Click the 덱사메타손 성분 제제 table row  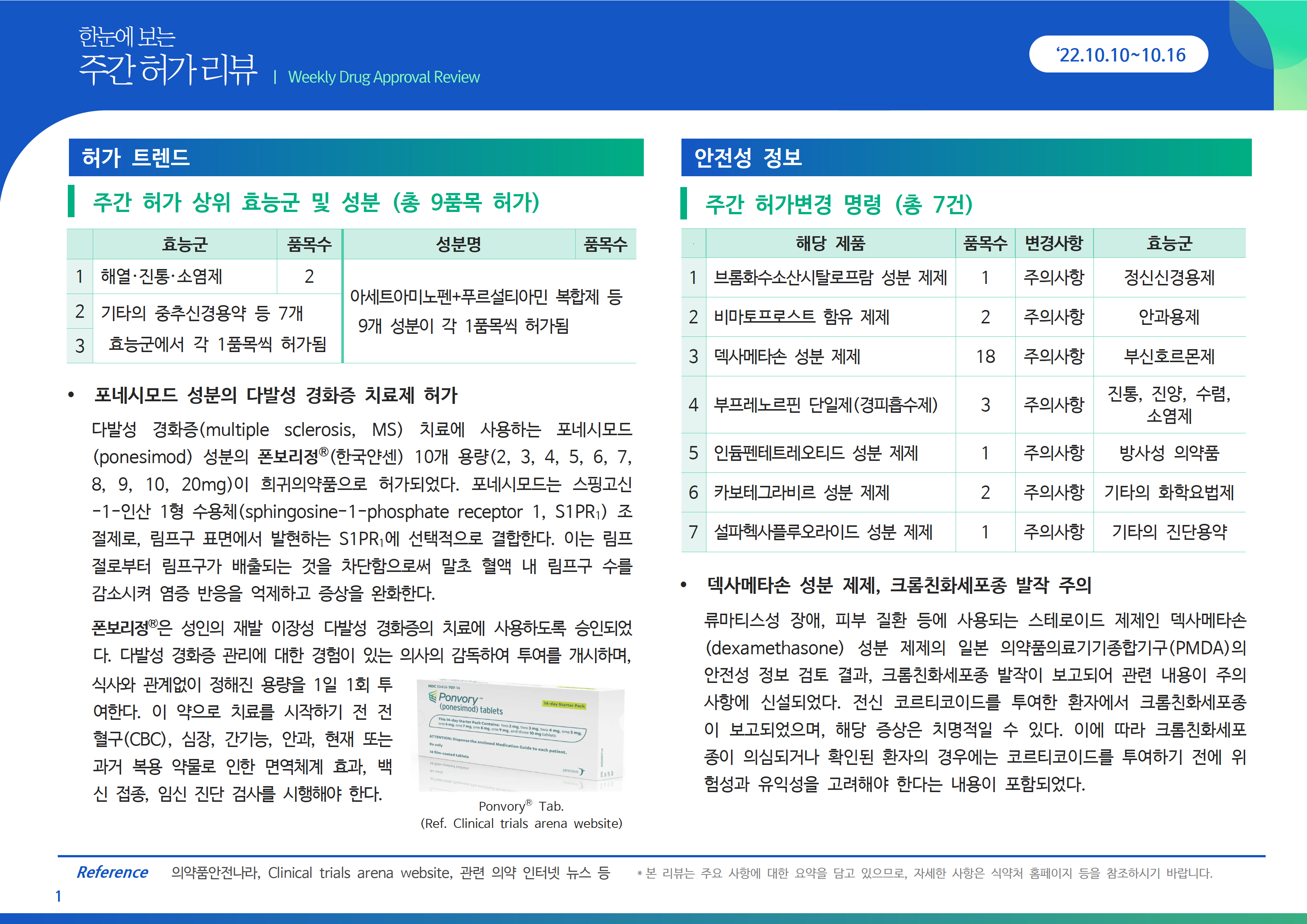point(787,357)
